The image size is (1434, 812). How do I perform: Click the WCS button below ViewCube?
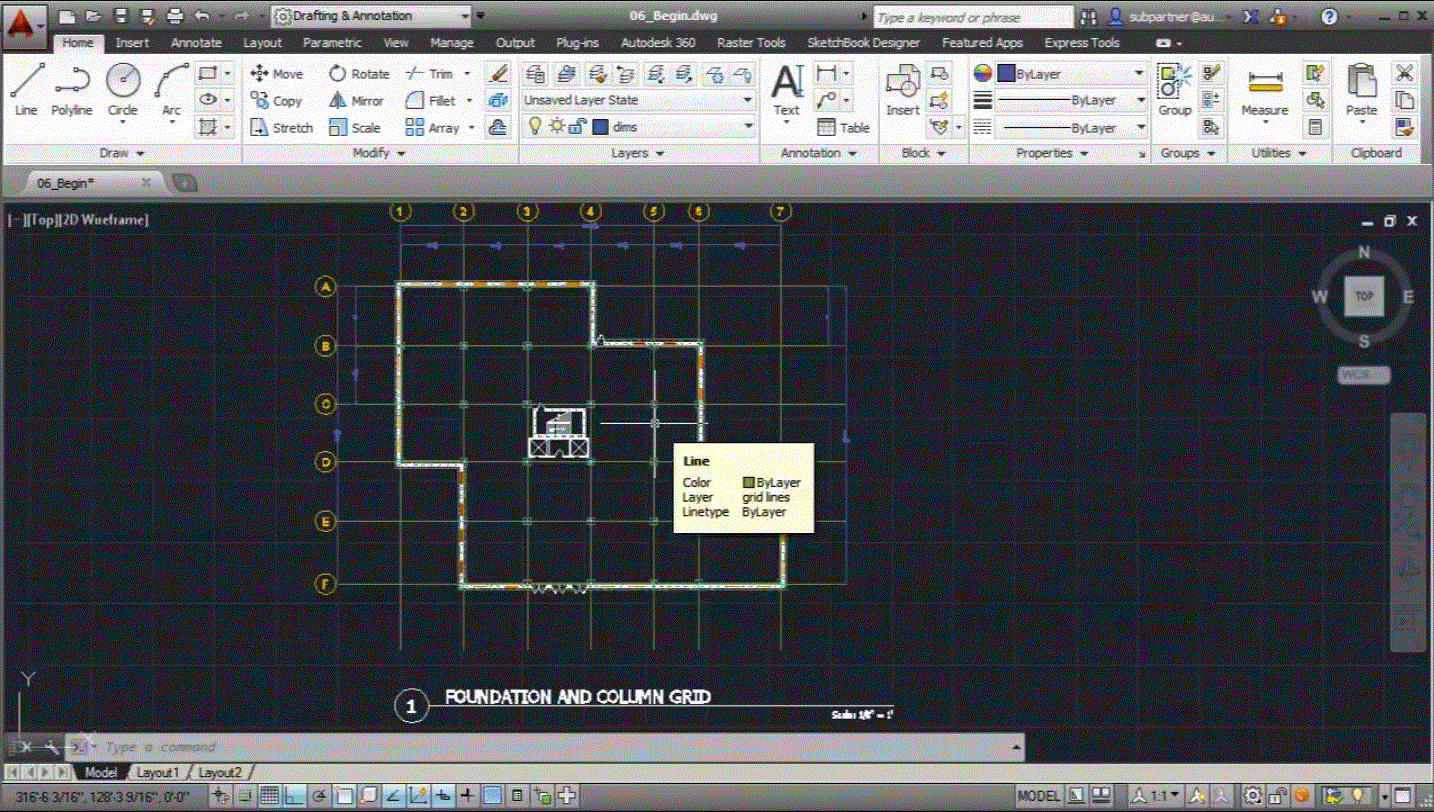[x=1363, y=376]
